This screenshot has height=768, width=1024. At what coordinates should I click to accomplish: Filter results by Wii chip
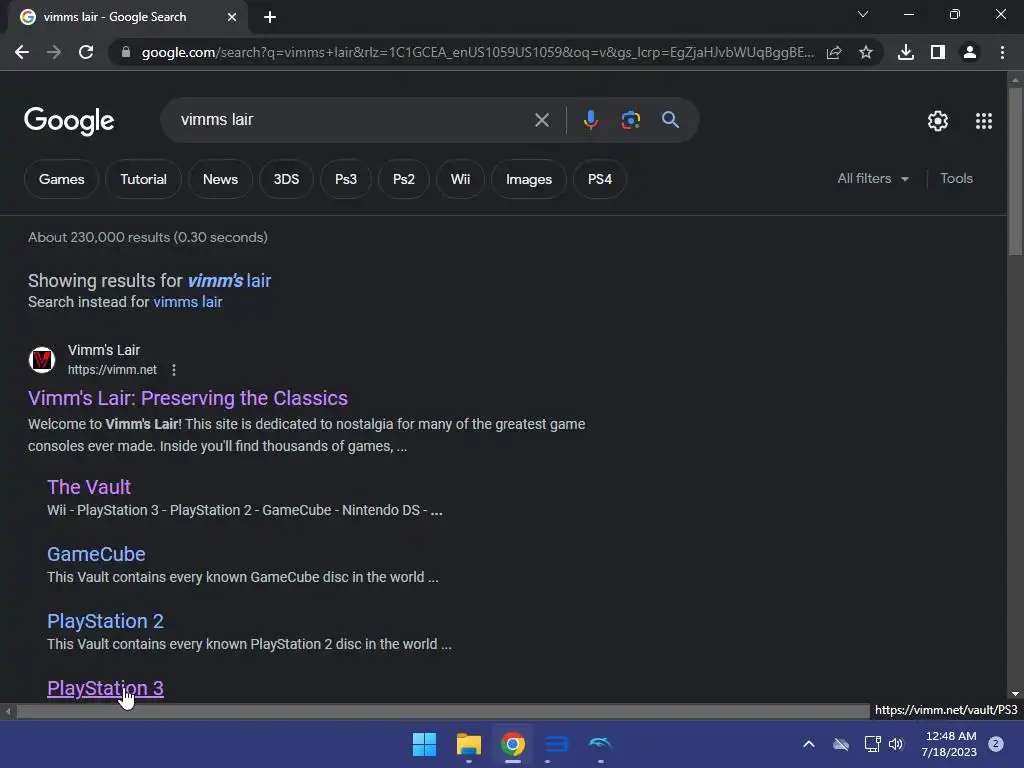(x=460, y=180)
